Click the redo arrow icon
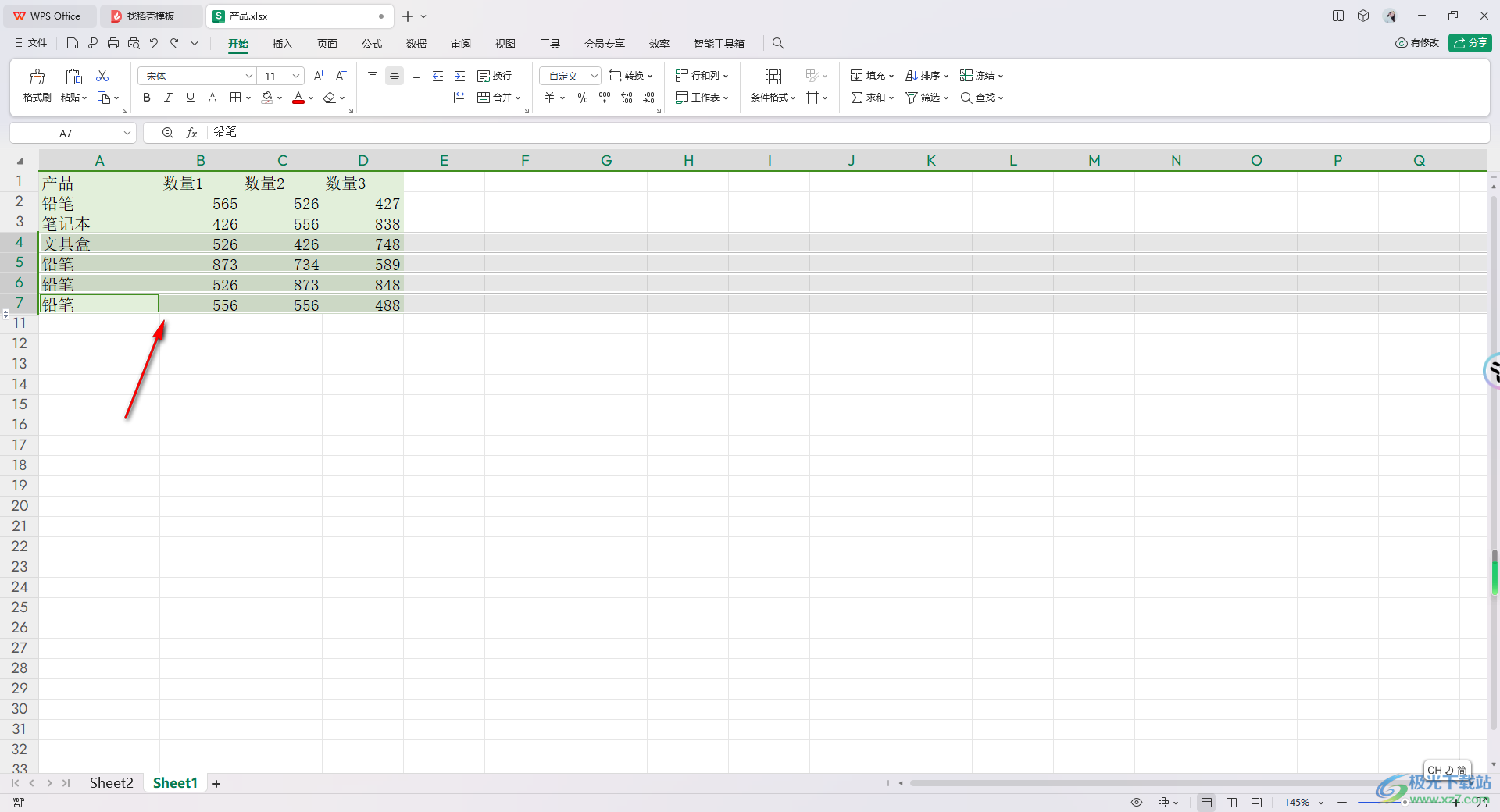 click(x=174, y=43)
